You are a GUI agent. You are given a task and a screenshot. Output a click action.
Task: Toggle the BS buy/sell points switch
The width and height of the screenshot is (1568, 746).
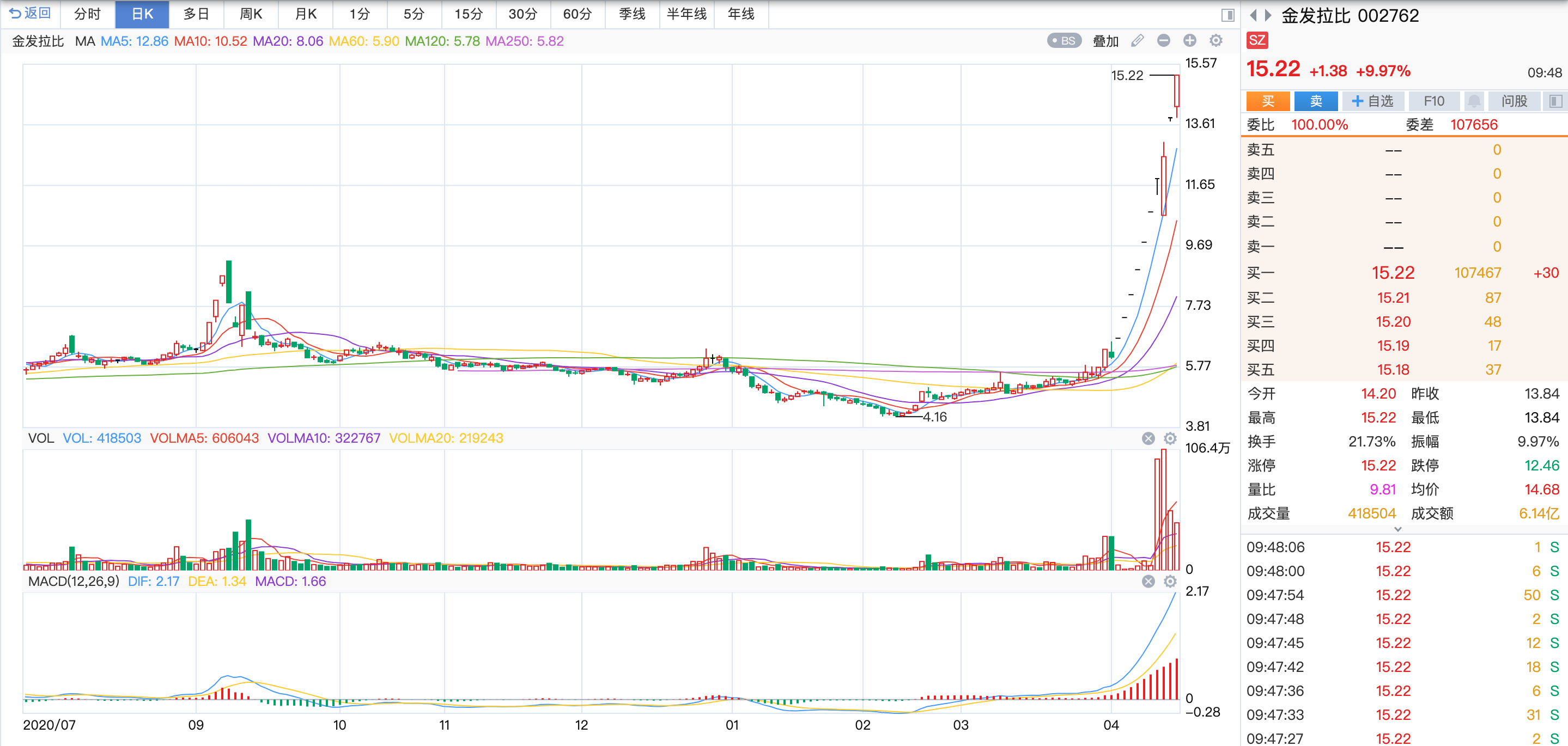[1064, 41]
